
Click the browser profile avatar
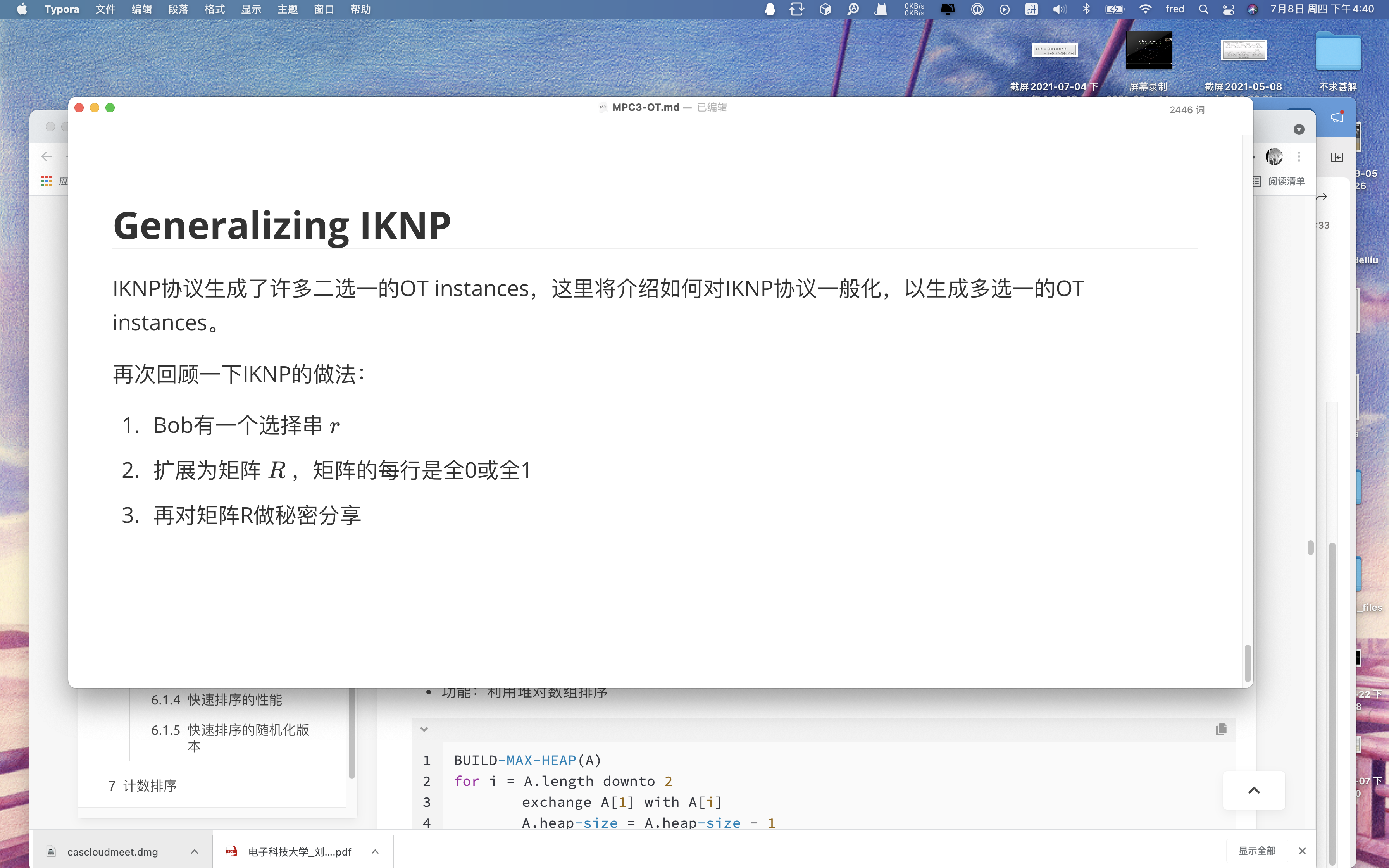click(x=1274, y=156)
